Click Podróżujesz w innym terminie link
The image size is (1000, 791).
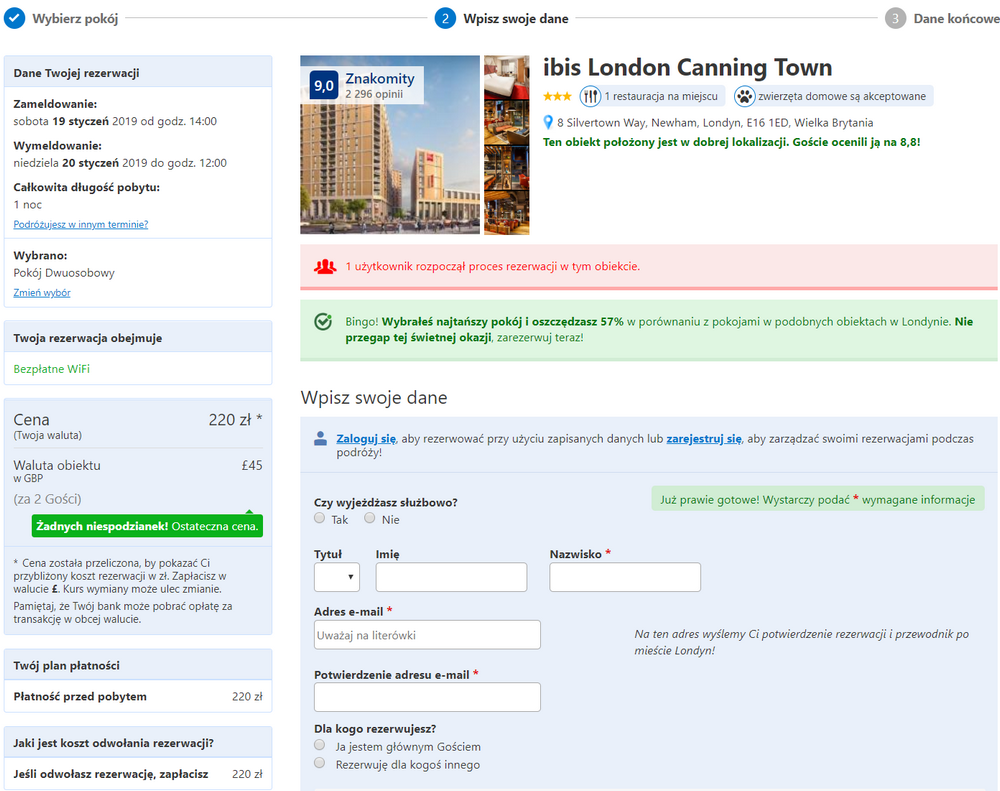click(x=81, y=225)
